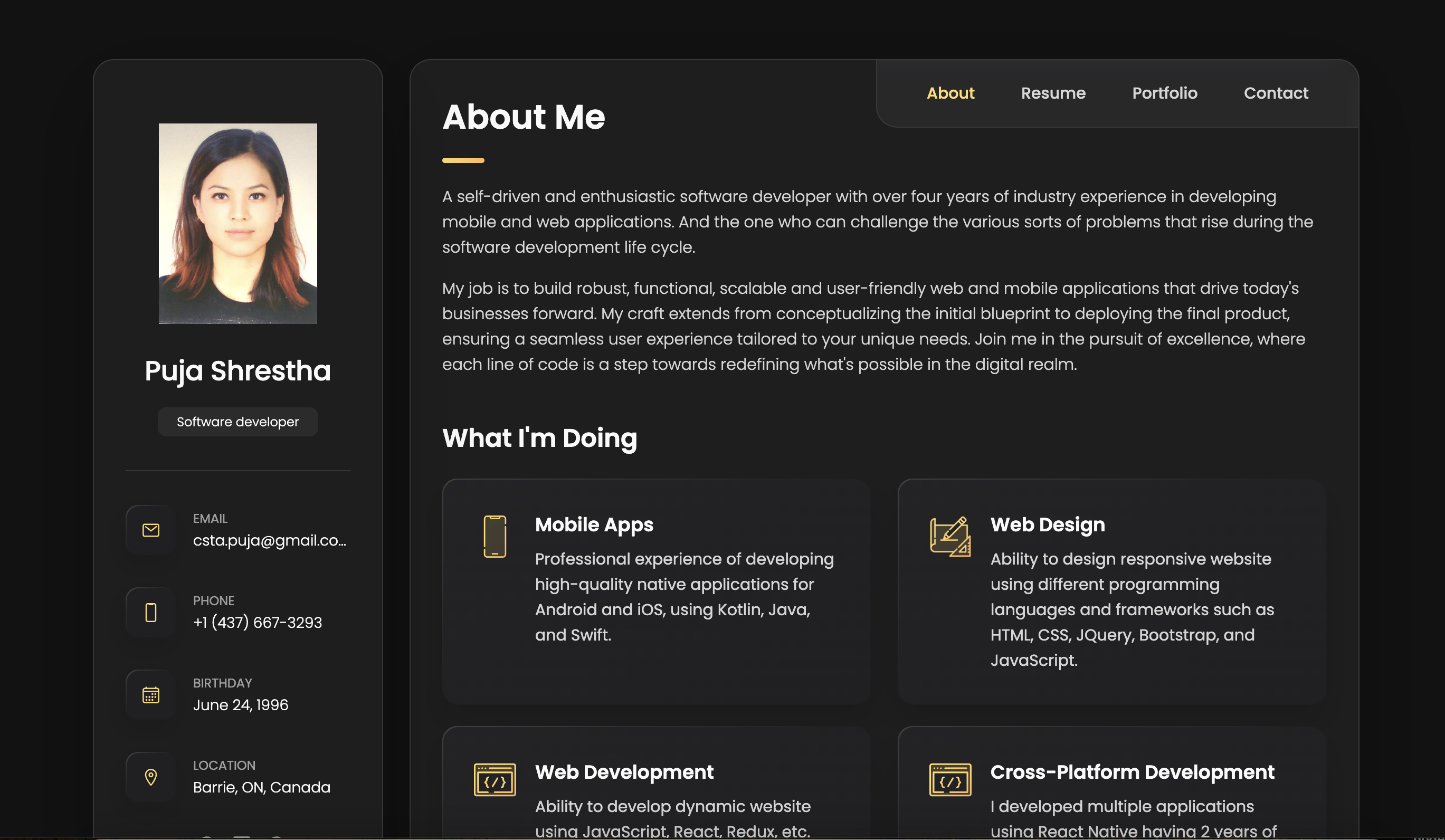Click the calendar icon beside BIRTHDAY
This screenshot has width=1445, height=840.
coord(150,694)
